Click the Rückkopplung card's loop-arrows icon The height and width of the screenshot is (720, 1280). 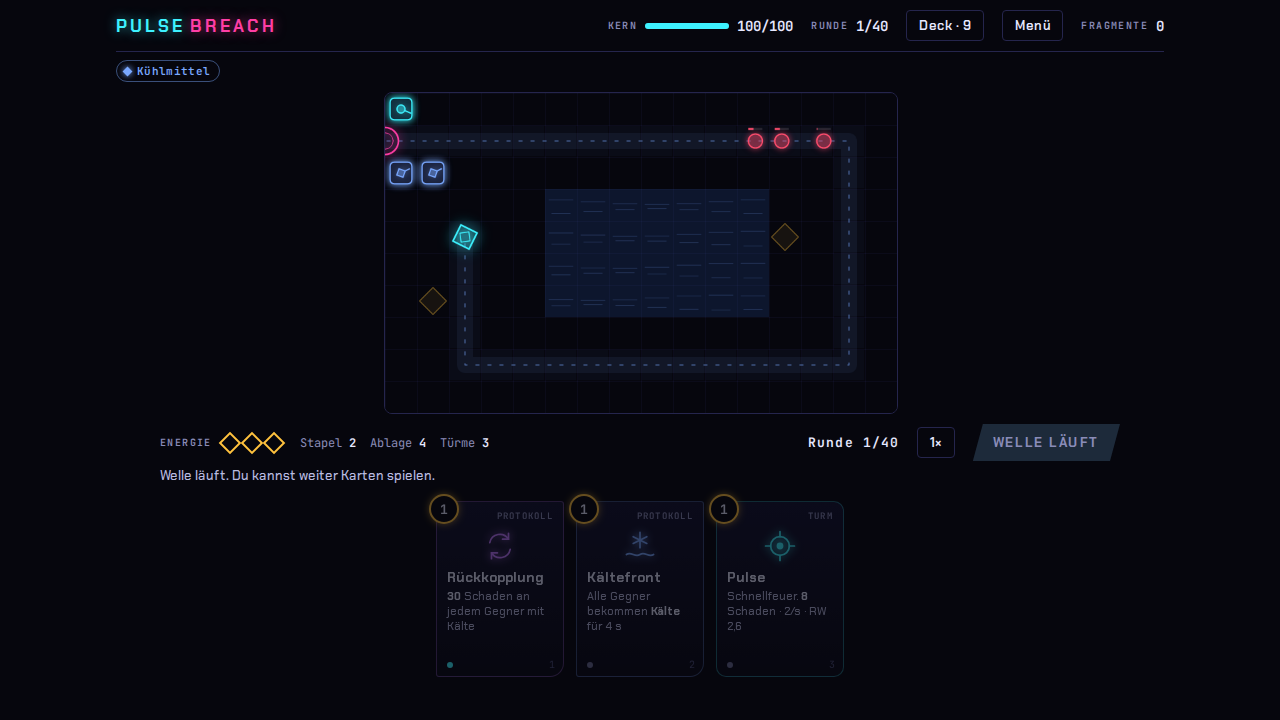tap(500, 546)
